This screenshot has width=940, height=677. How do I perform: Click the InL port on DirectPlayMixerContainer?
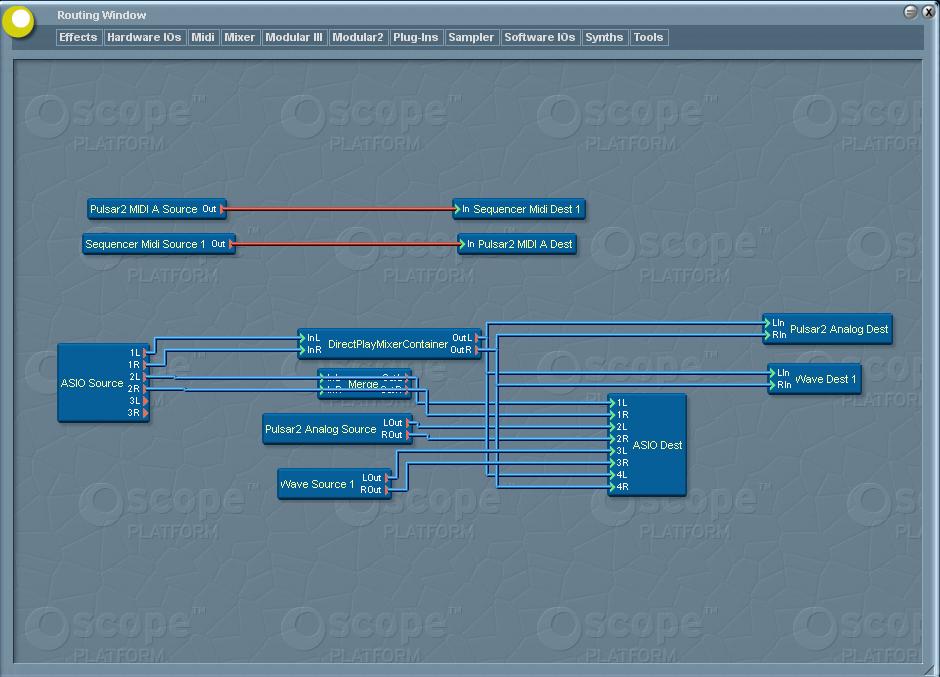point(302,338)
